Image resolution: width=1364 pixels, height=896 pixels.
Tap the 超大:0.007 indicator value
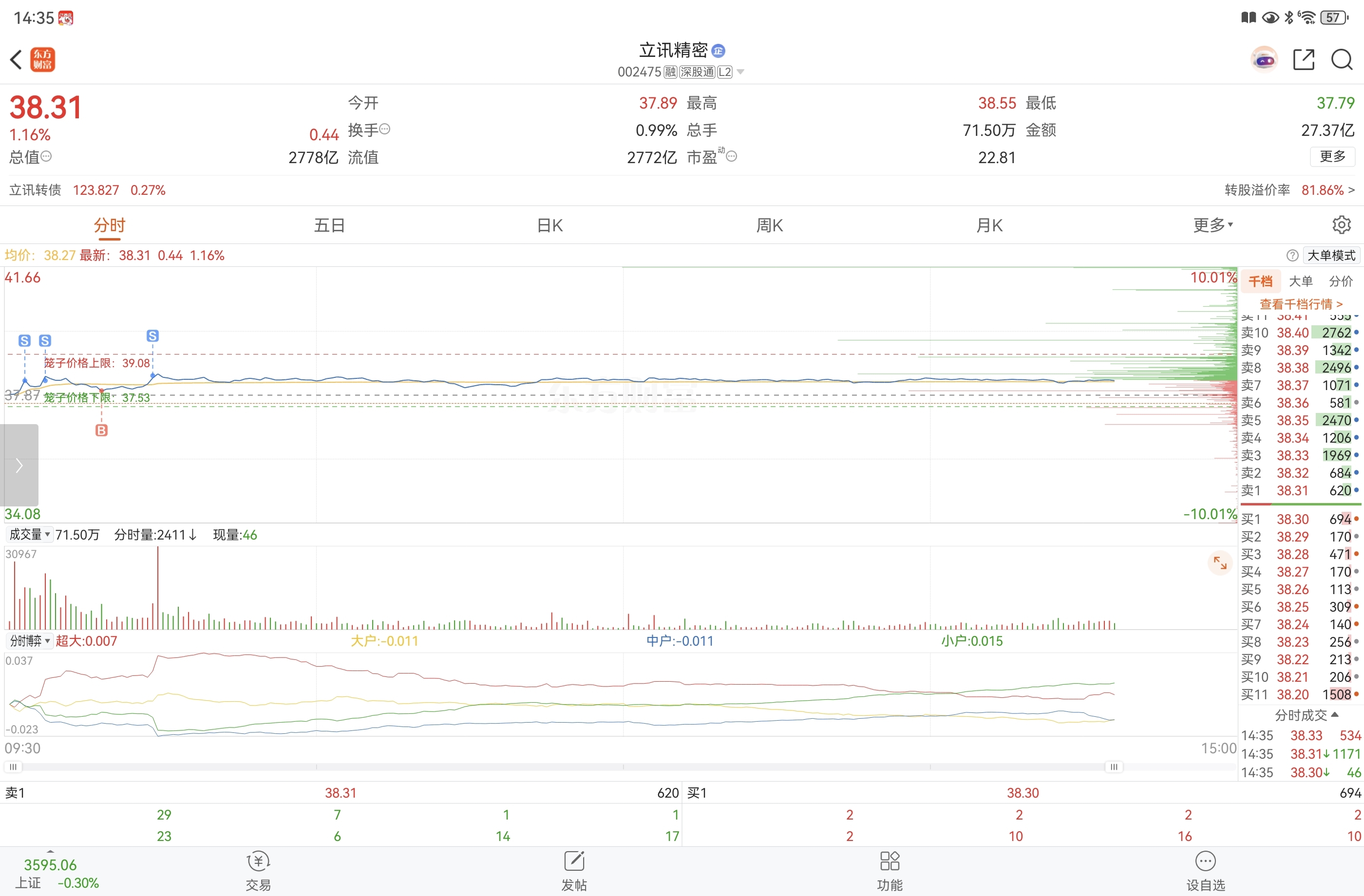point(87,641)
